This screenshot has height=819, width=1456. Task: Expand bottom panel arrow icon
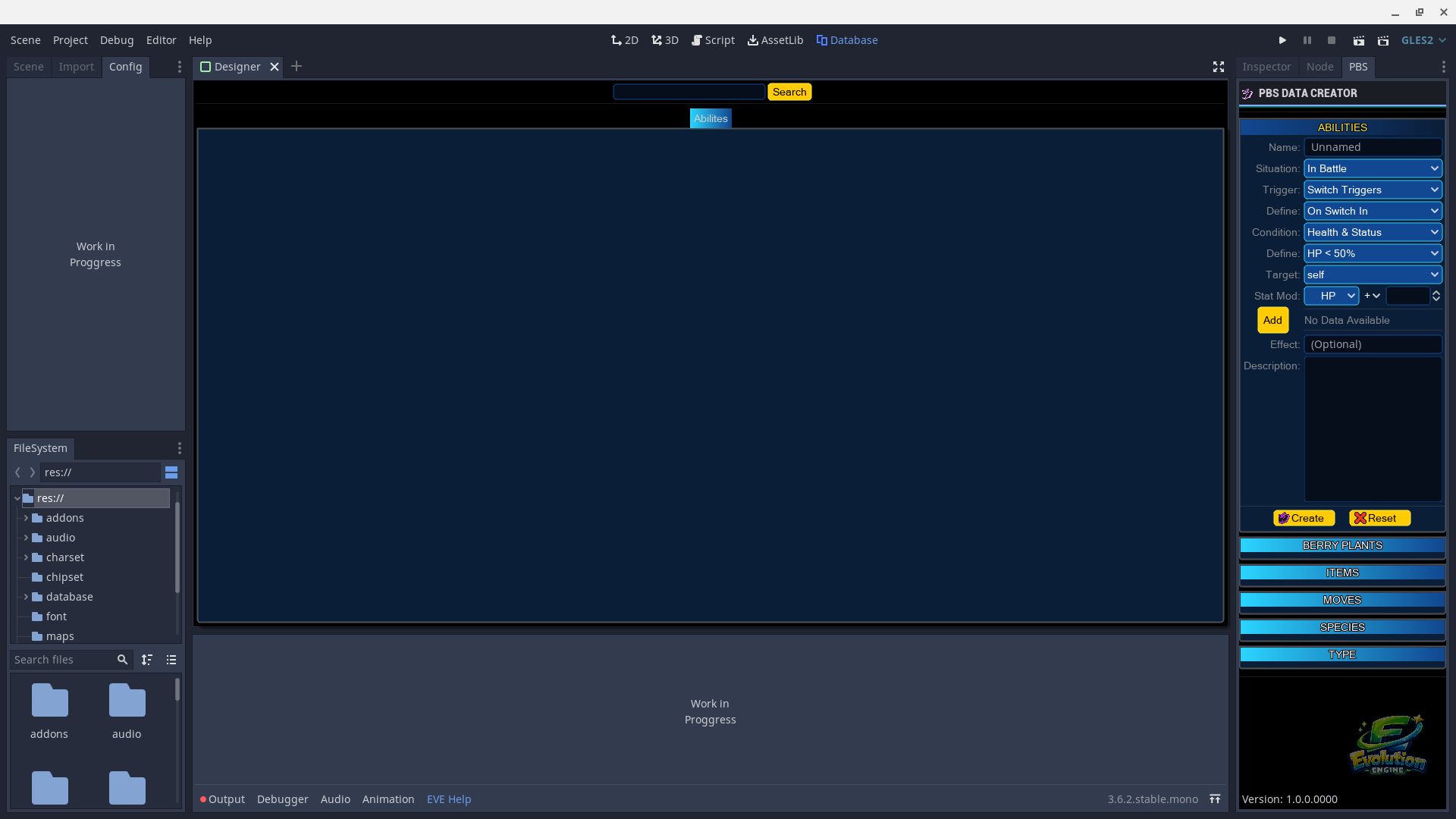1215,799
